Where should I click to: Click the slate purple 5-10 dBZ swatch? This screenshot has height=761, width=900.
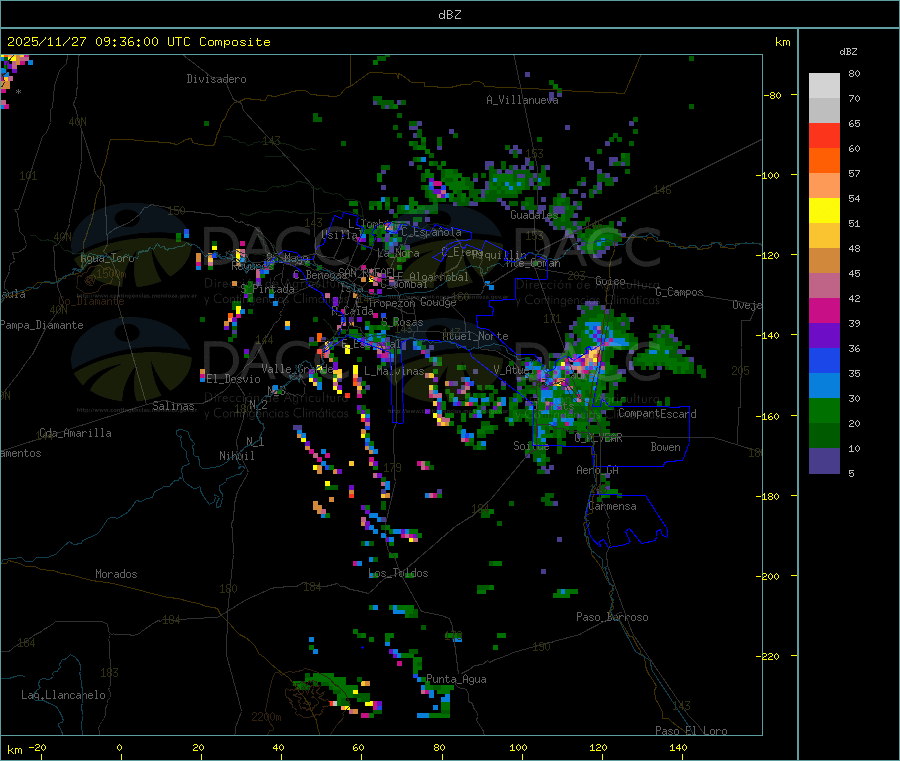(824, 460)
